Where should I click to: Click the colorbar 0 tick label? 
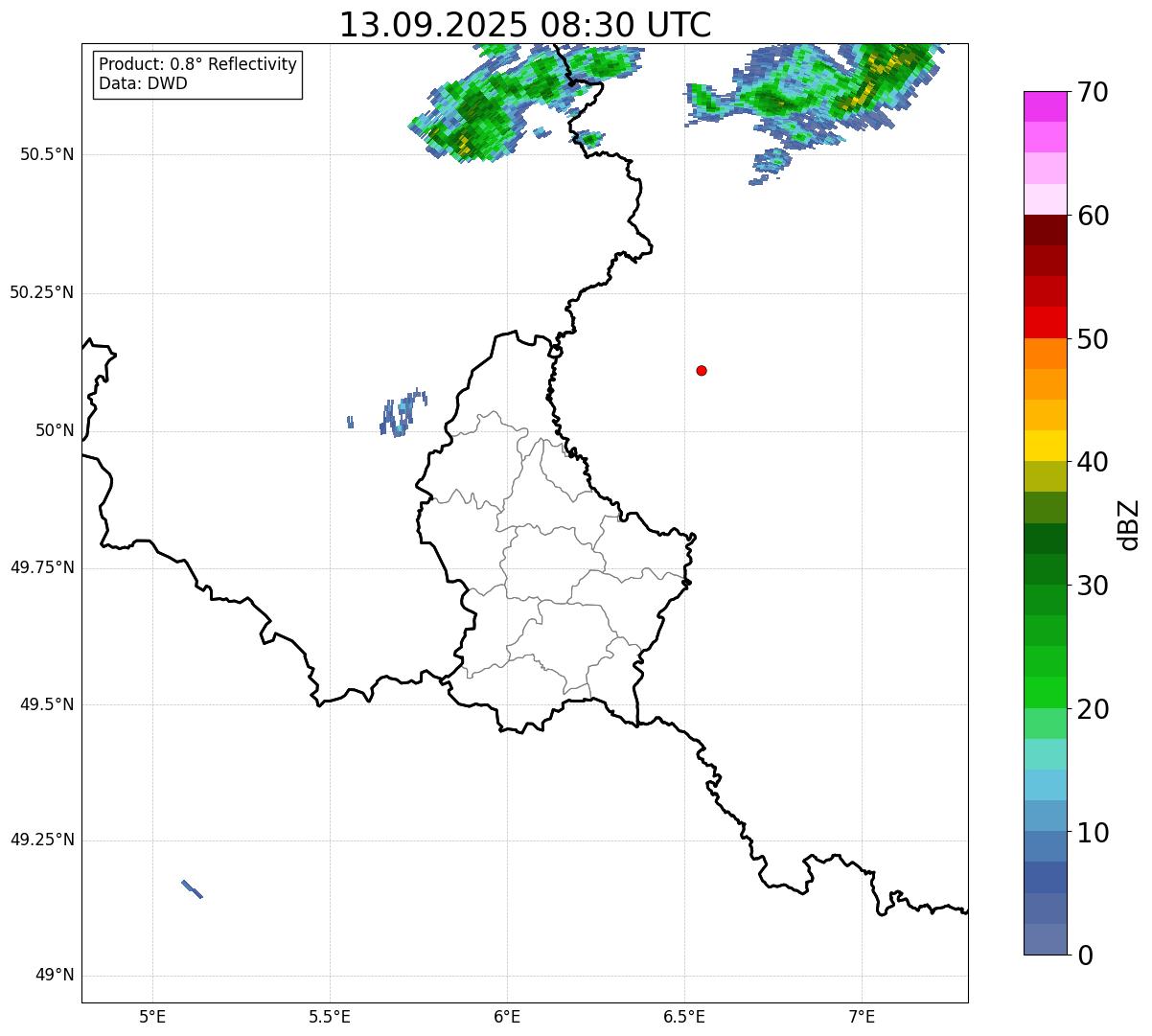point(1084,955)
